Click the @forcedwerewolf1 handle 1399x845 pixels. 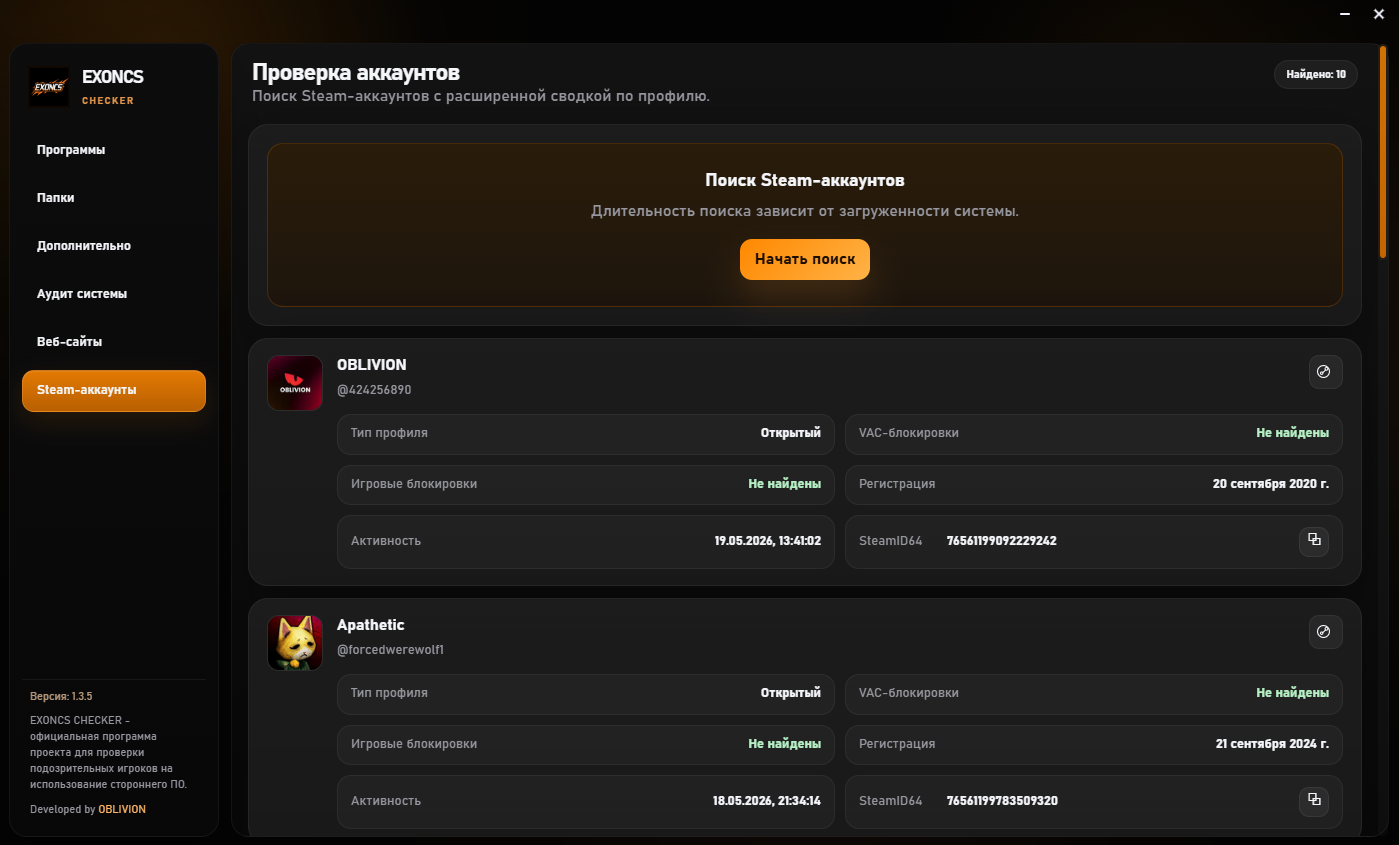390,650
